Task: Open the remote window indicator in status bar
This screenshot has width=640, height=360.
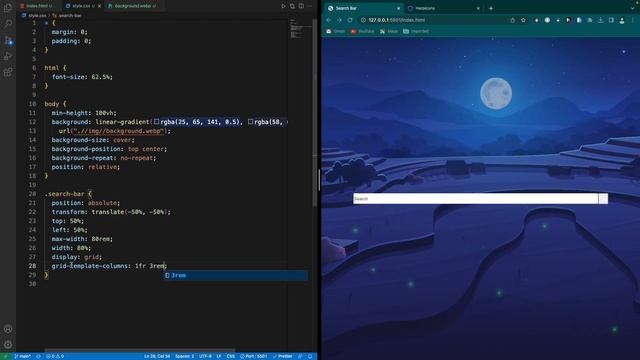Action: [x=5, y=356]
